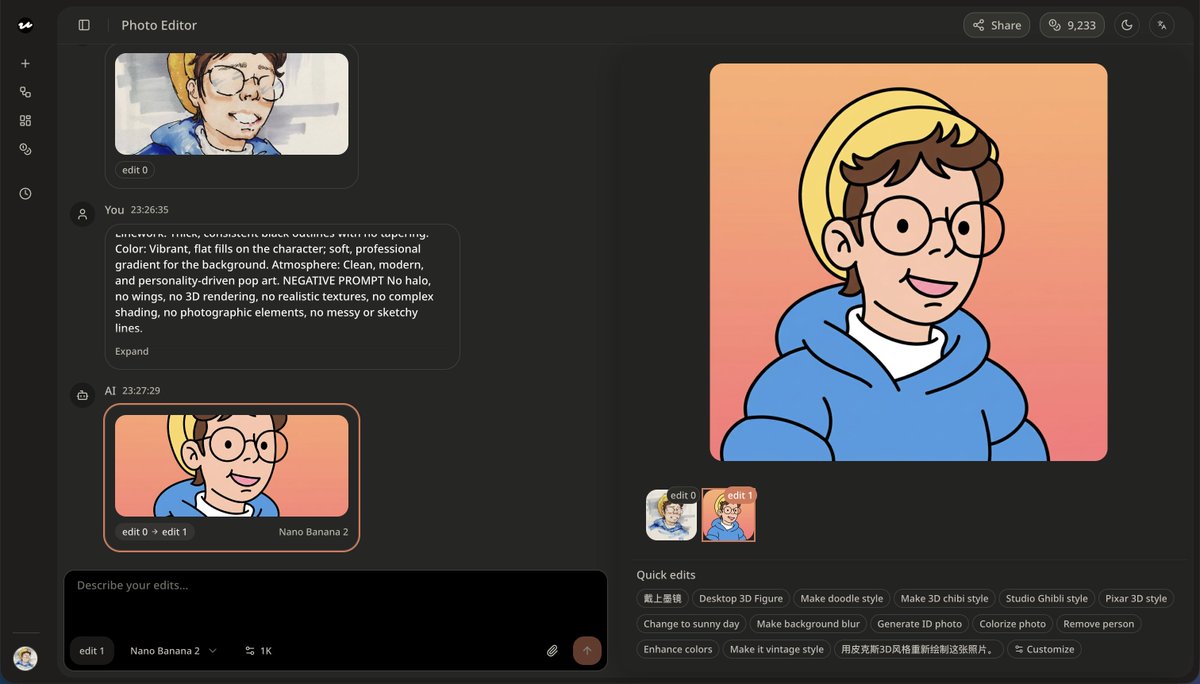
Task: Focus the Describe your edits input field
Action: pyautogui.click(x=336, y=600)
